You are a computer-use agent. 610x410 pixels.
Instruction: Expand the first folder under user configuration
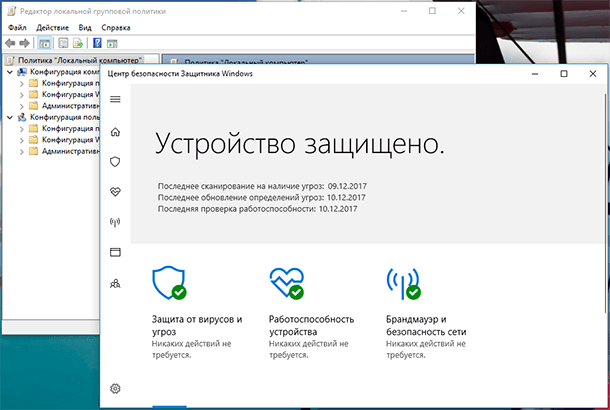(22, 129)
